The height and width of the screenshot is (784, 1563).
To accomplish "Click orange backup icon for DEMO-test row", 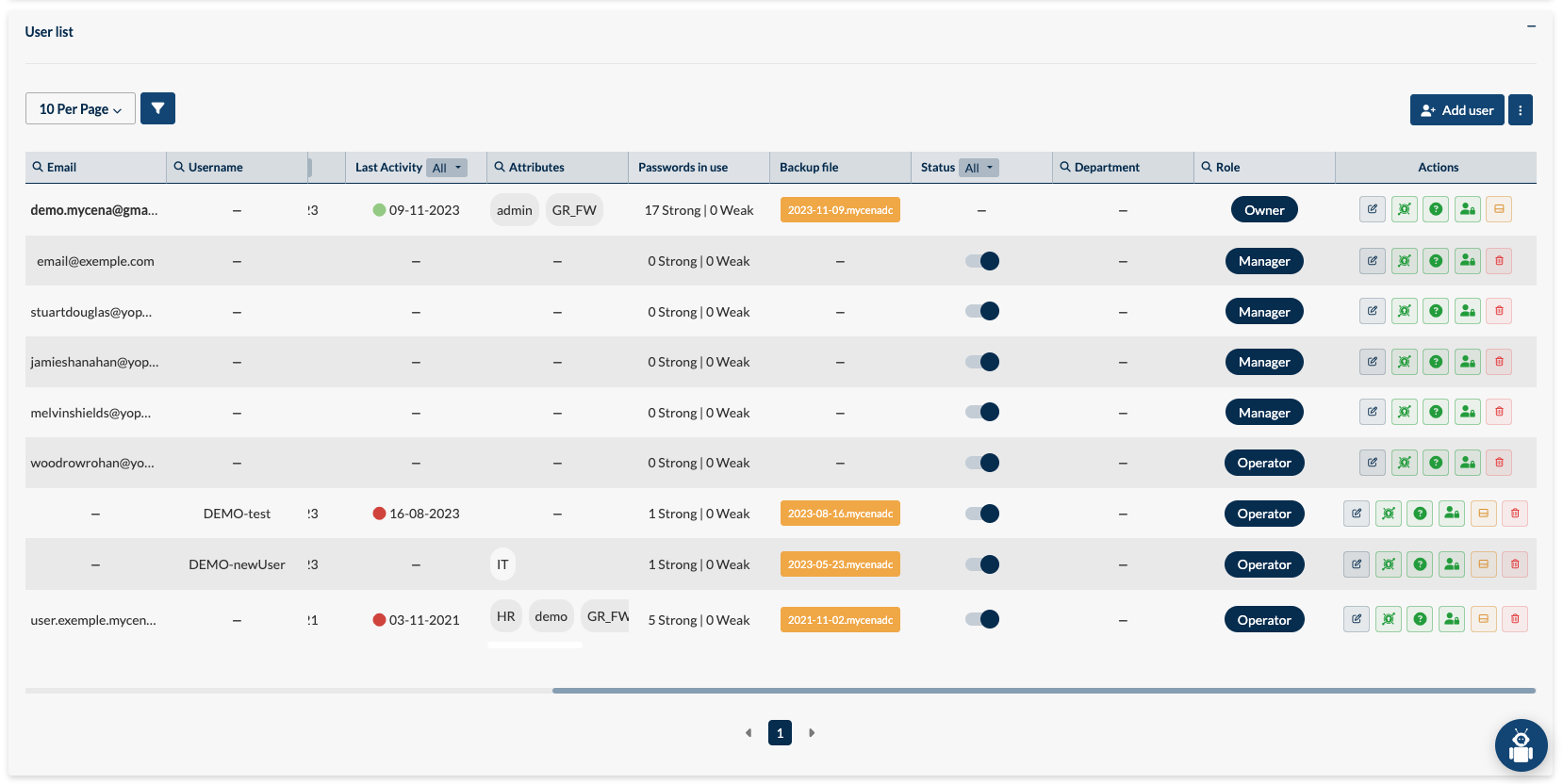I will pos(1484,514).
